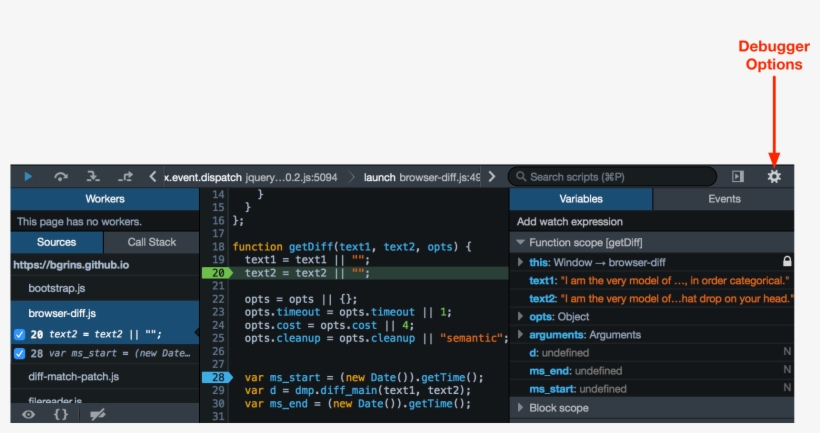Screen dimensions: 820x433
Task: Collapse Function scope [getDiff] section
Action: tap(520, 242)
